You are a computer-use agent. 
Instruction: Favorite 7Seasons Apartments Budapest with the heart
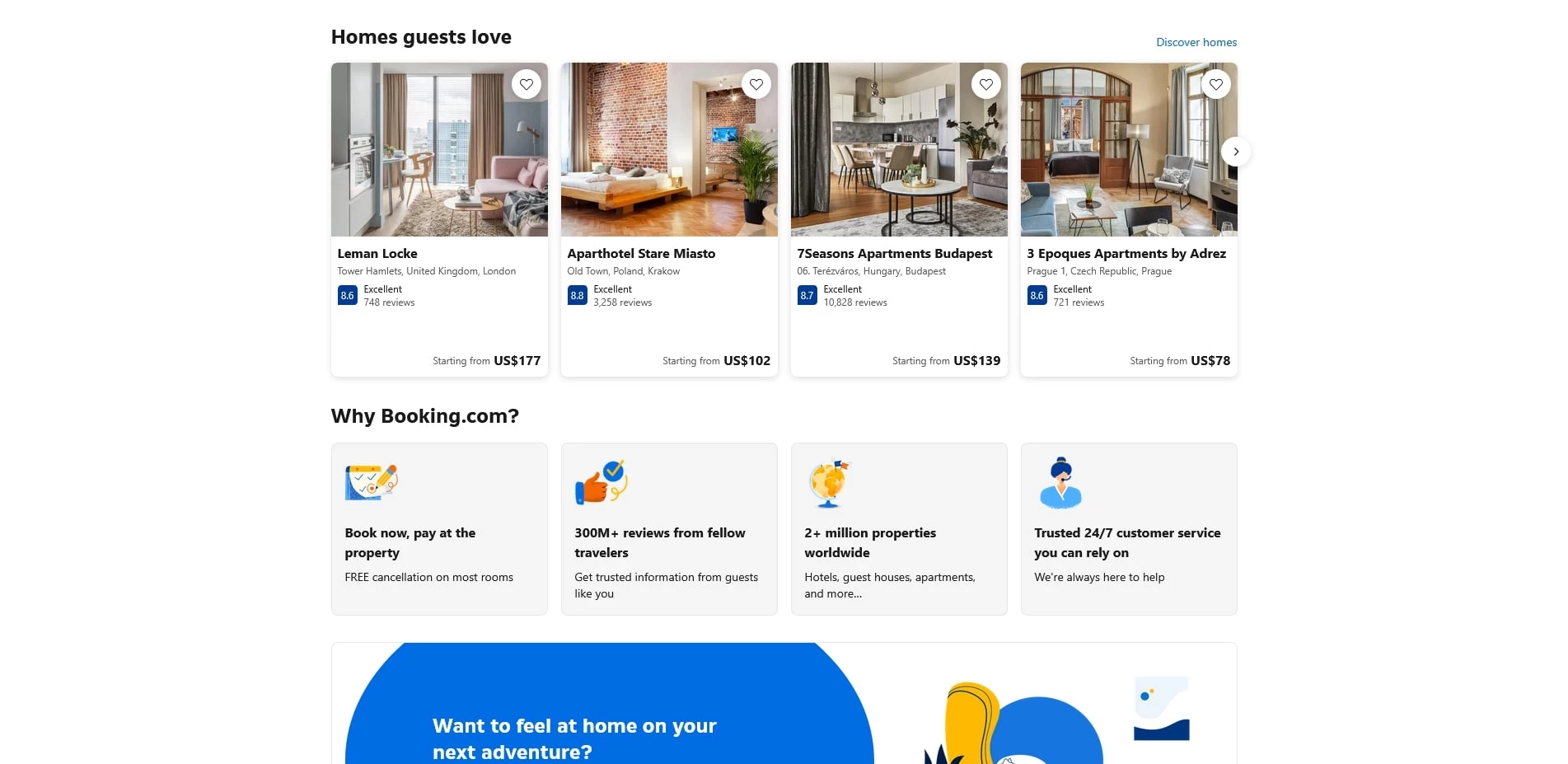pos(985,83)
